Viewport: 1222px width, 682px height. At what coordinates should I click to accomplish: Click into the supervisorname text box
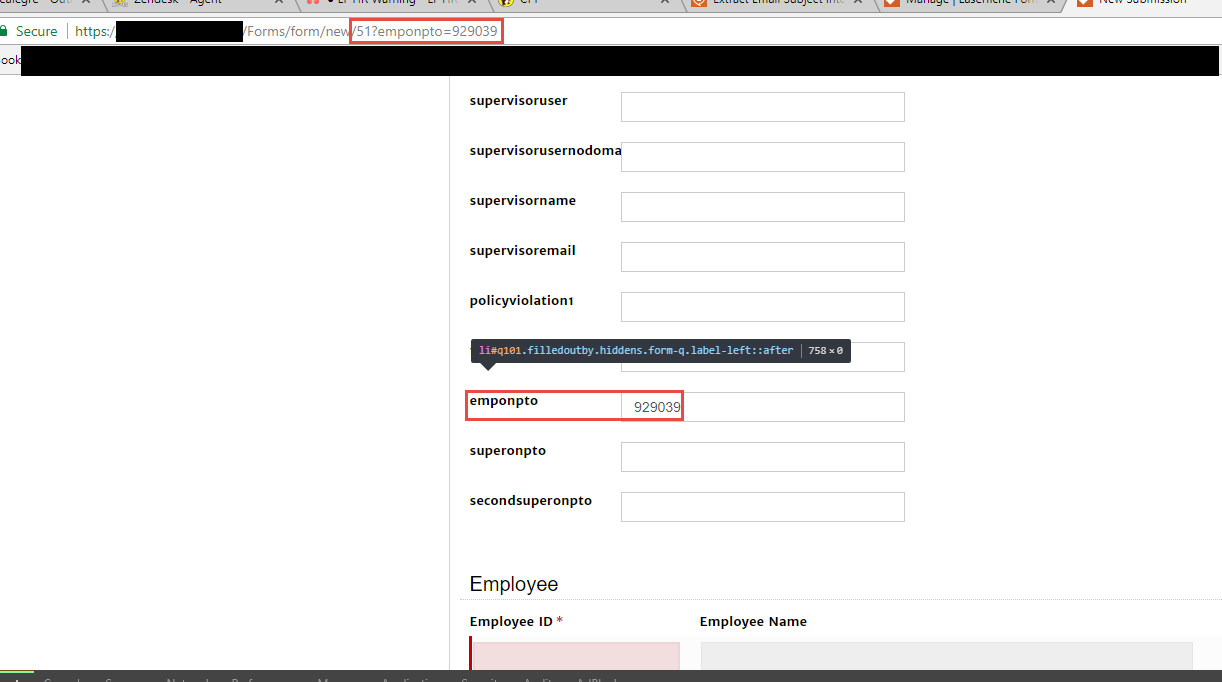tap(763, 207)
